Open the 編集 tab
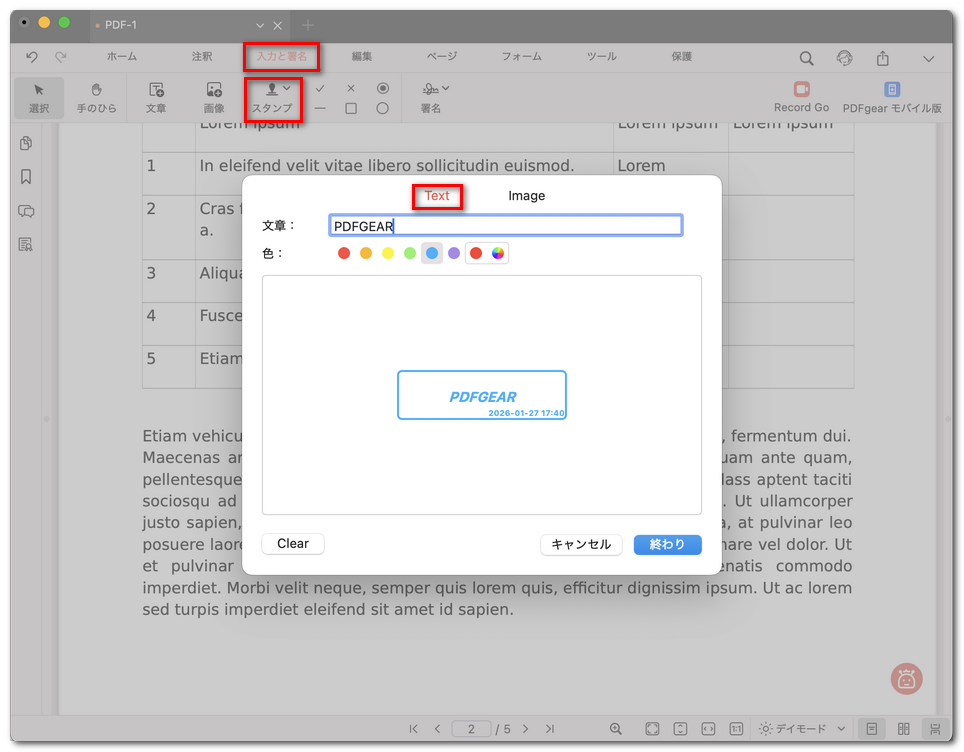Viewport: 964px width, 752px height. point(362,57)
